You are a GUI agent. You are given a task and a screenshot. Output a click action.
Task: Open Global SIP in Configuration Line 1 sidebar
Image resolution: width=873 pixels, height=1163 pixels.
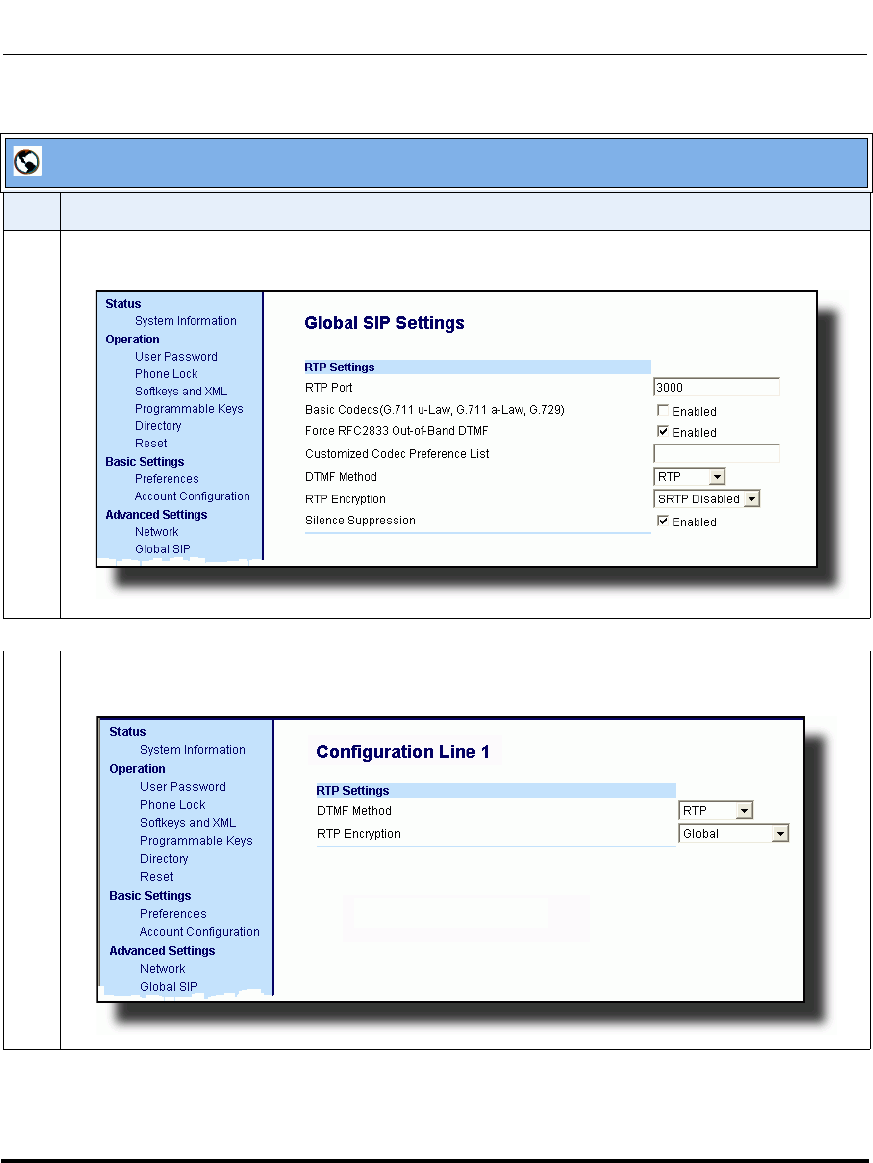168,986
